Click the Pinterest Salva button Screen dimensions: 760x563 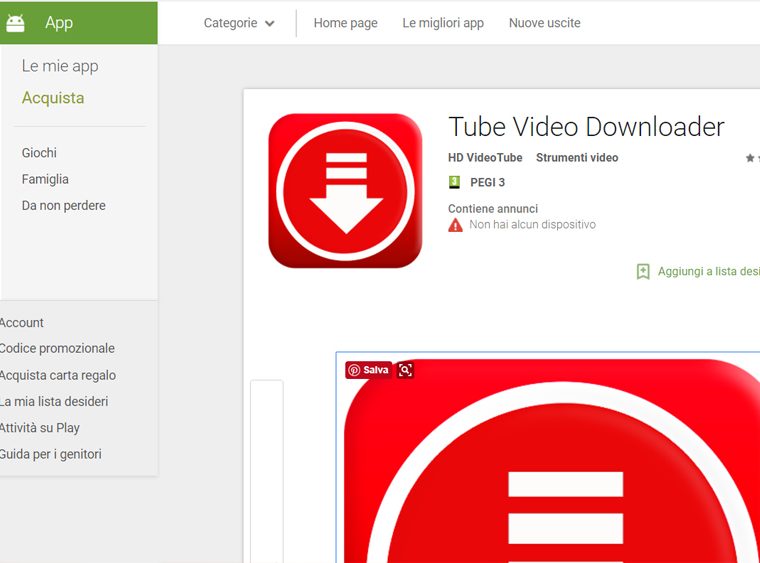(x=369, y=370)
